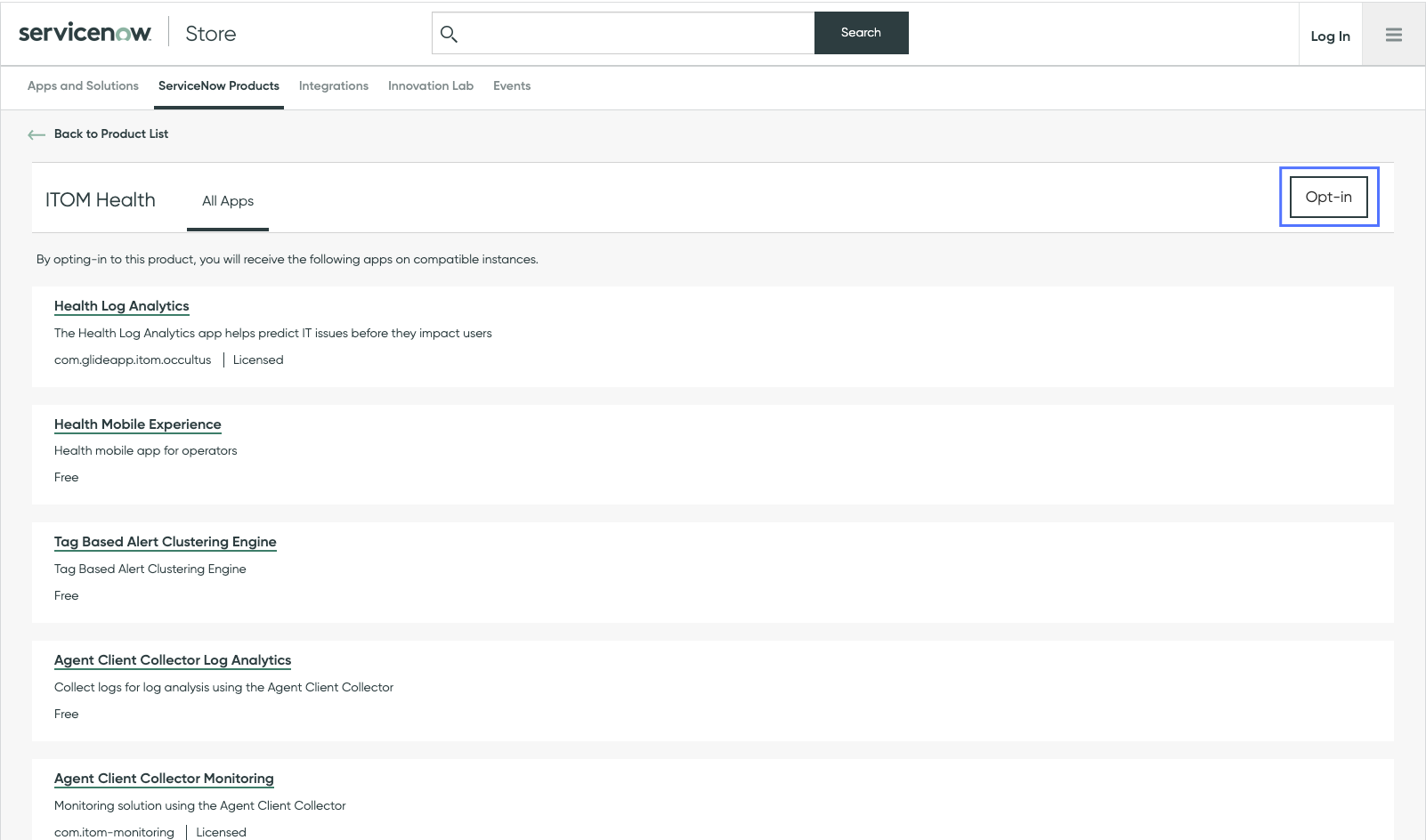Click the 'By opting-in to this product' notice
The width and height of the screenshot is (1426, 840).
(288, 260)
